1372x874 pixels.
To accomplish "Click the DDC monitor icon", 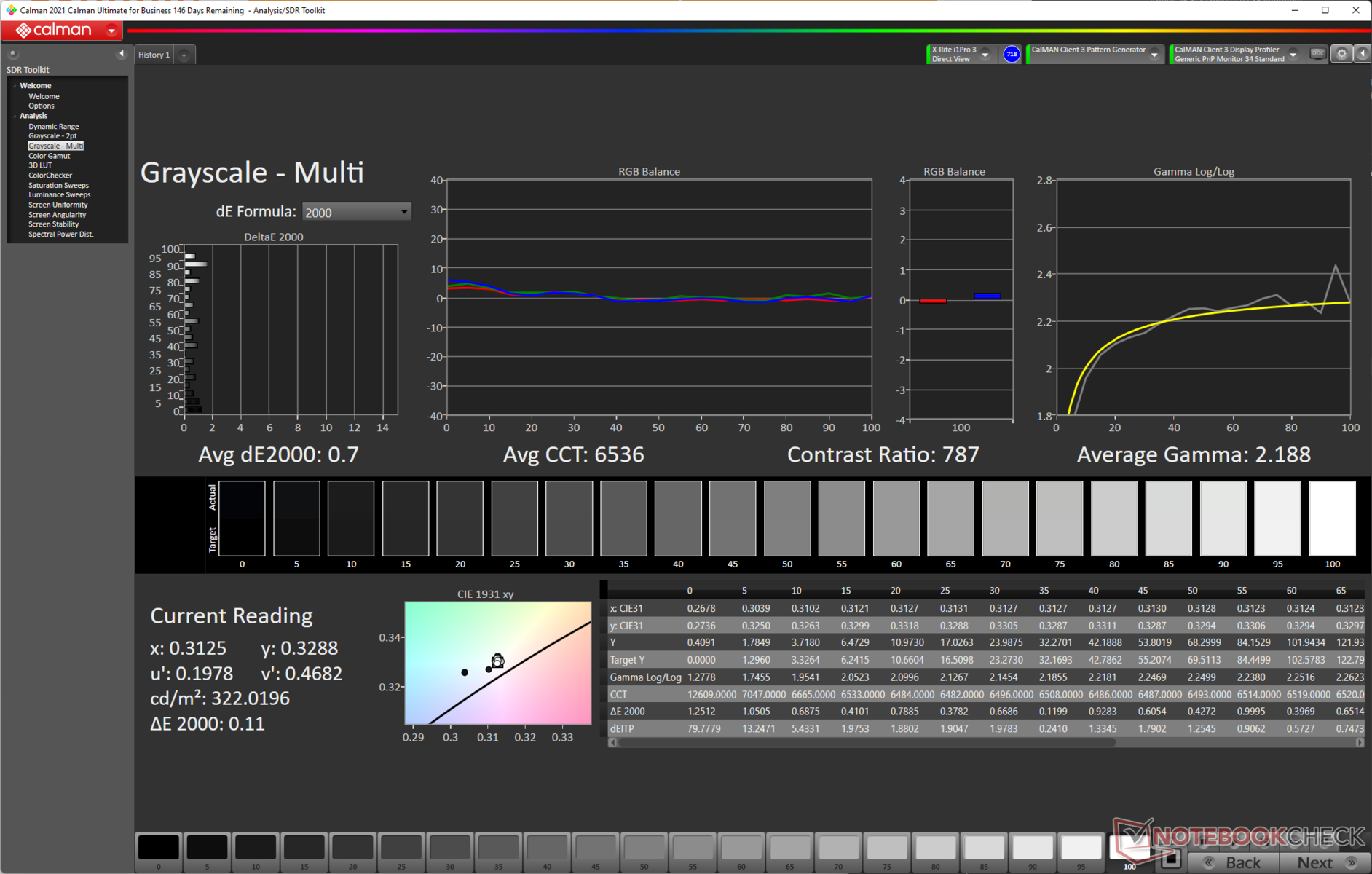I will click(x=1317, y=54).
